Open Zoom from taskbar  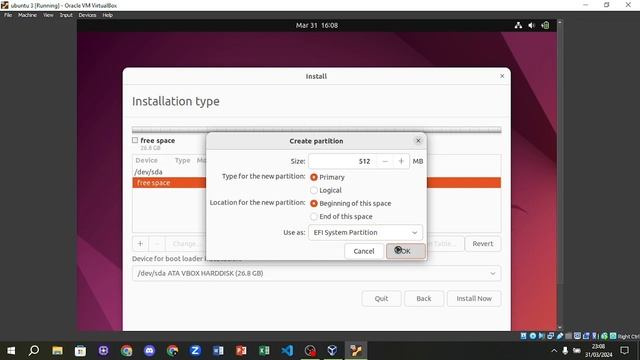(195, 351)
